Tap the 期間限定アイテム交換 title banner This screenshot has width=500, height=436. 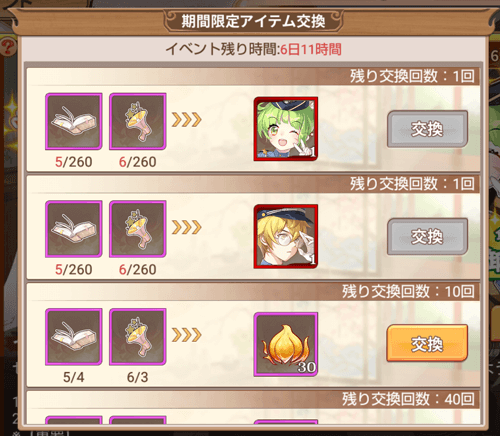[253, 21]
